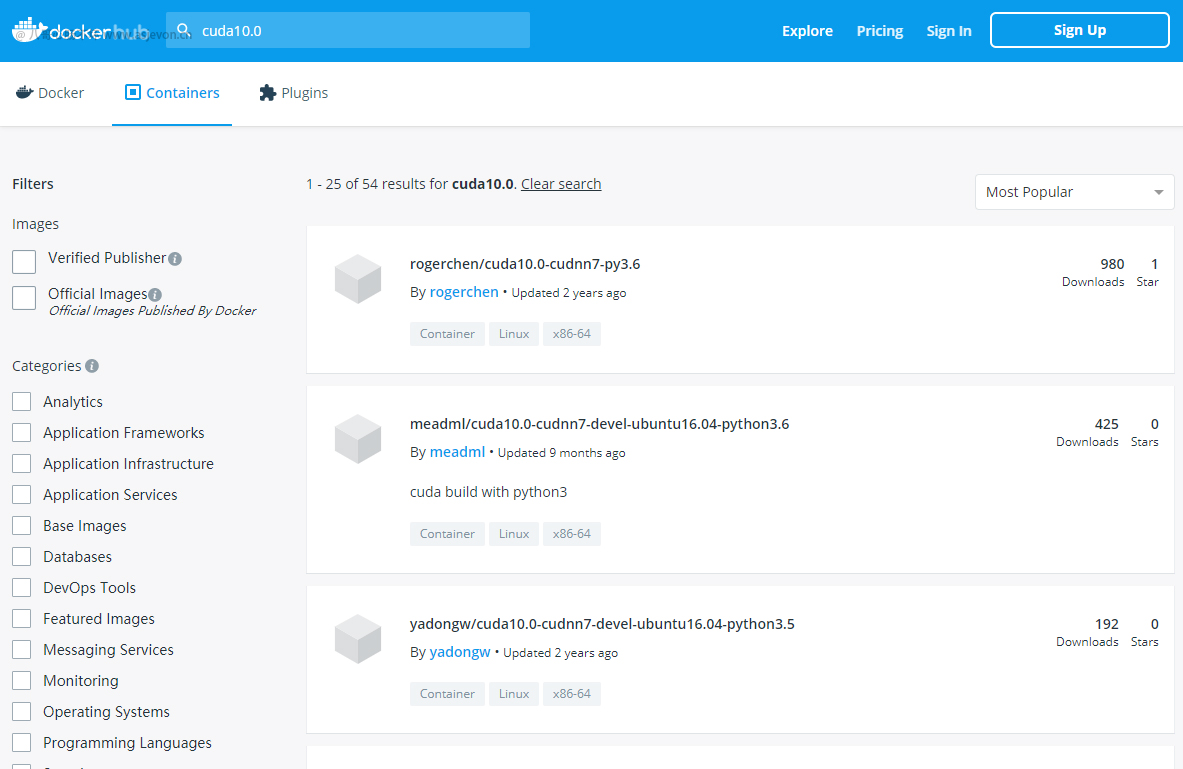The width and height of the screenshot is (1183, 769).
Task: Click 'cuda build with python3' description
Action: click(488, 492)
